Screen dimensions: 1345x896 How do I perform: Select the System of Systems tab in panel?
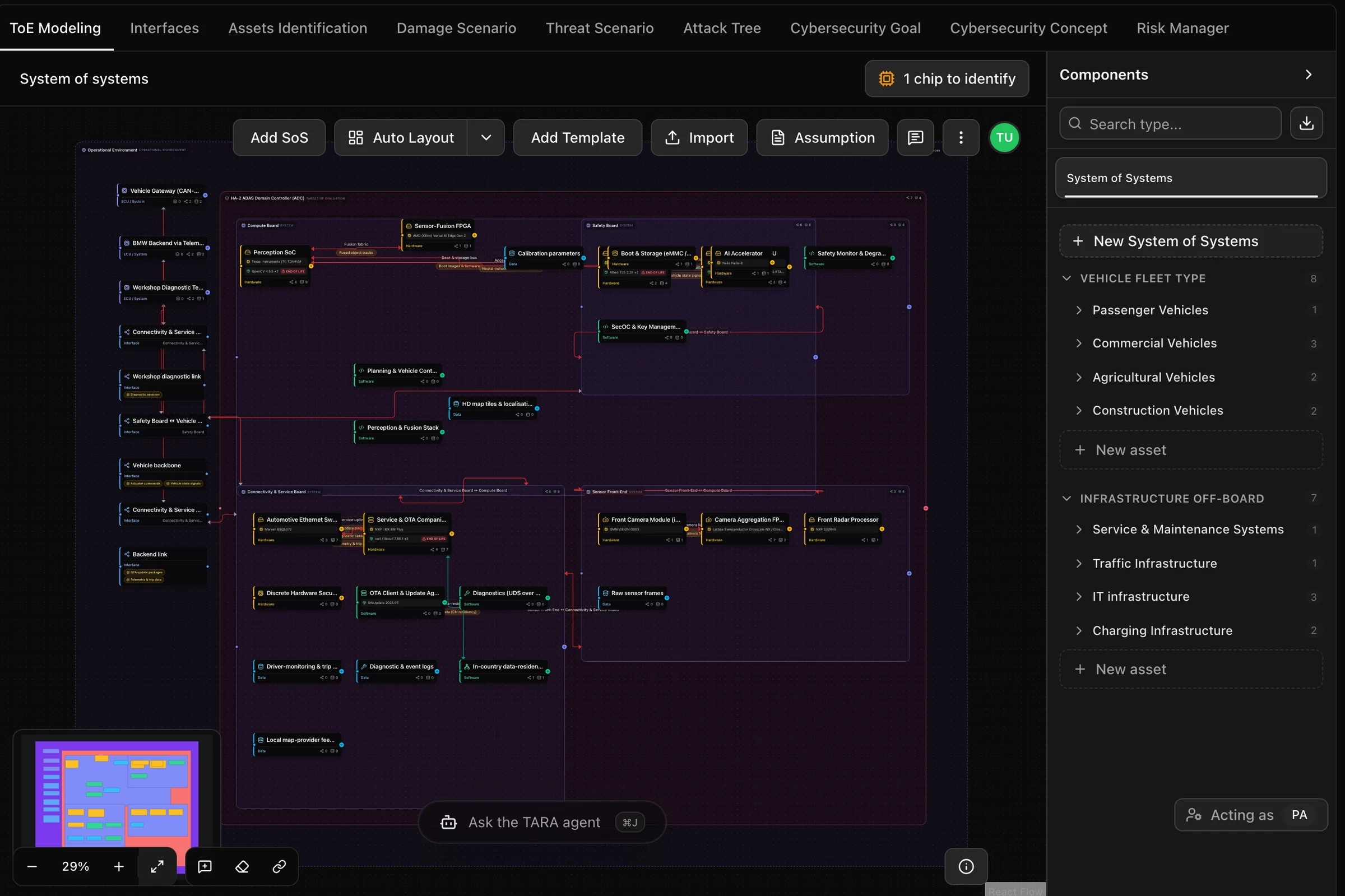coord(1191,178)
